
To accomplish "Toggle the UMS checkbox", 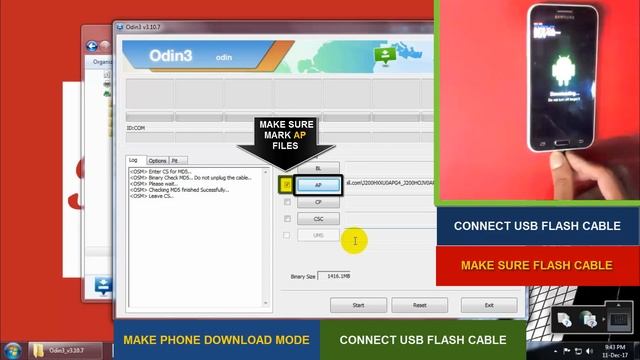I will tap(287, 236).
